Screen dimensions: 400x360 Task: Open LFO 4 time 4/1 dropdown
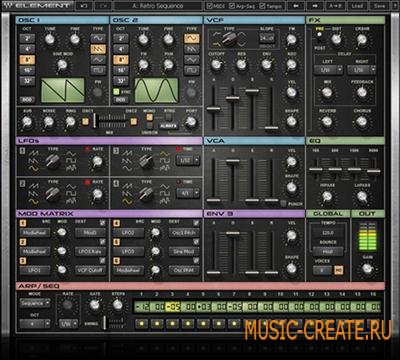pos(188,193)
